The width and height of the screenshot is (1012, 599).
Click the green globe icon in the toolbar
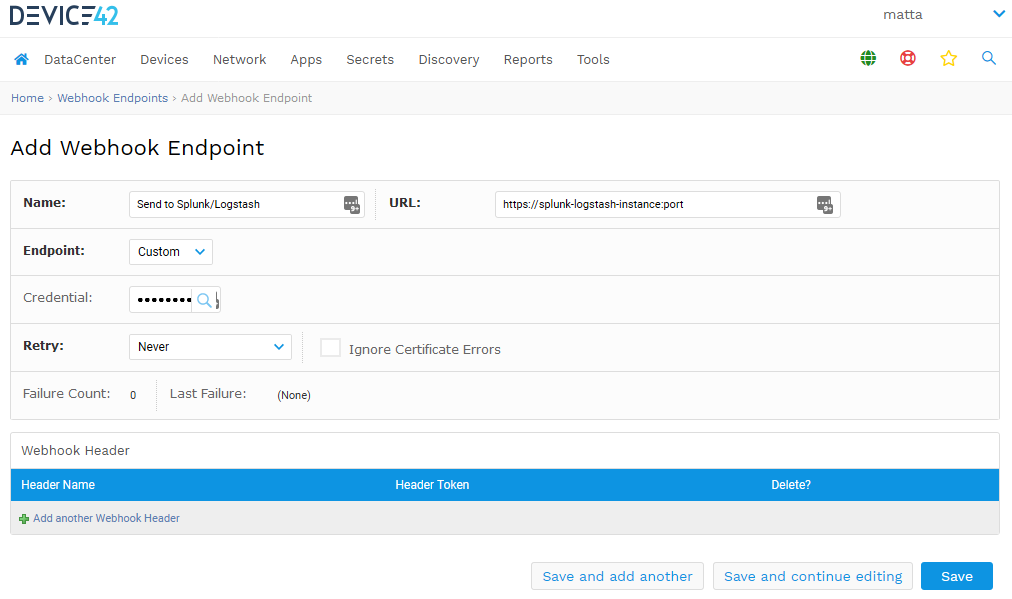[867, 58]
